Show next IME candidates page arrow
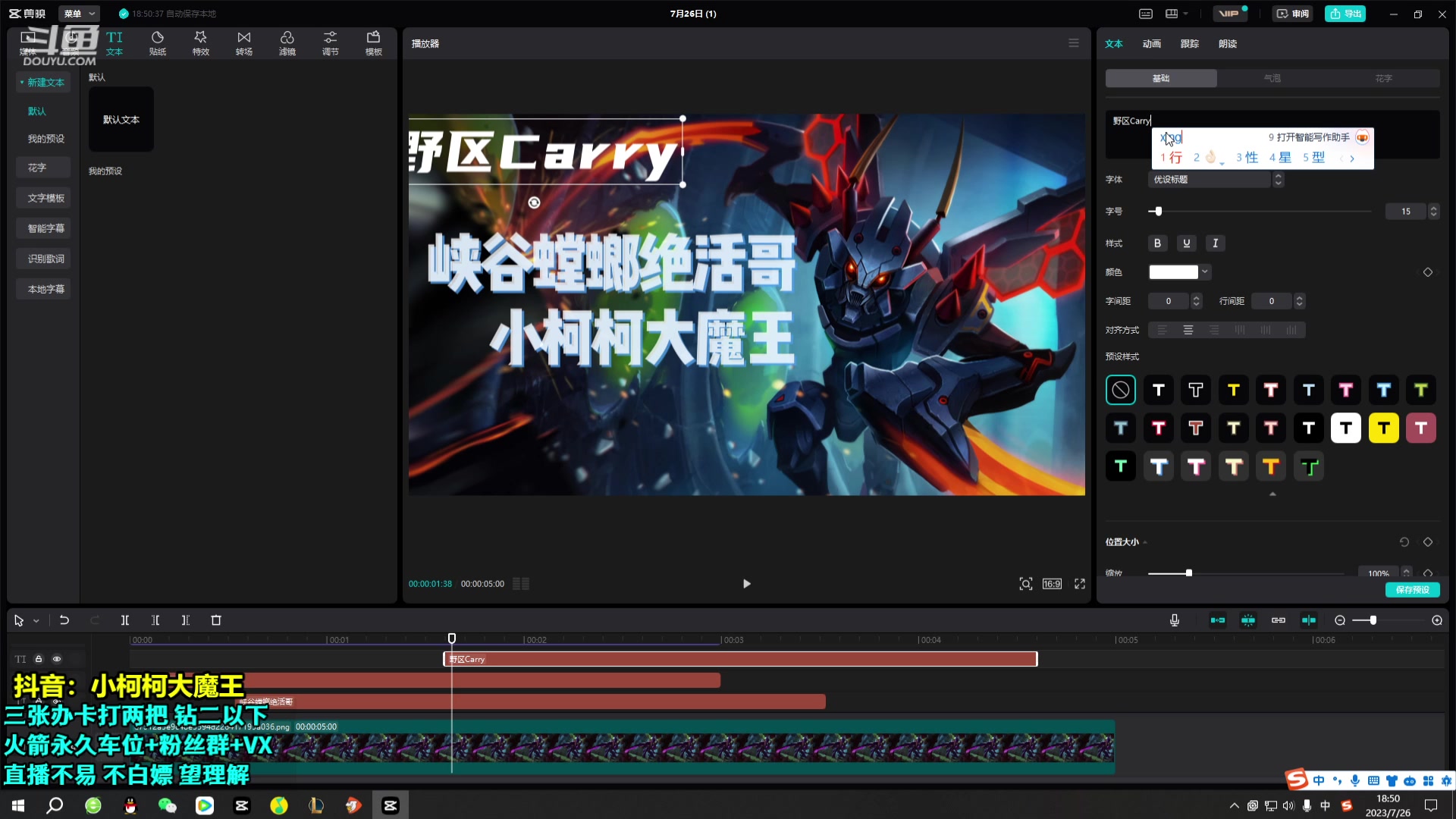 1352,158
